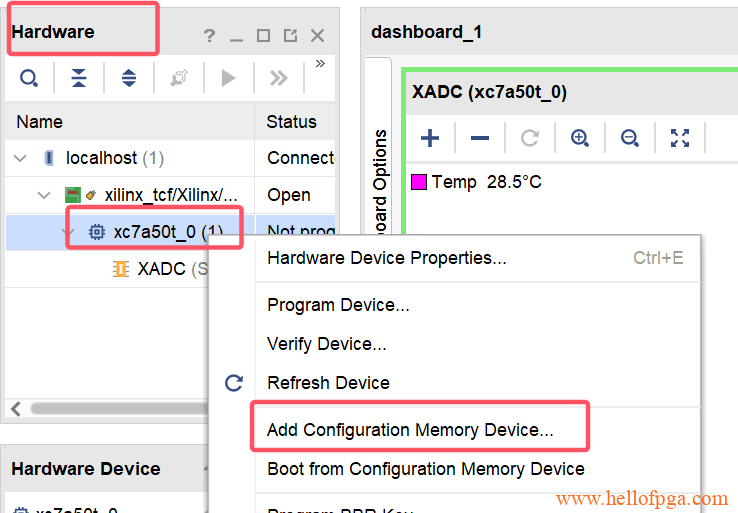The image size is (738, 513).
Task: Zoom in on the XADC plot
Action: point(580,138)
